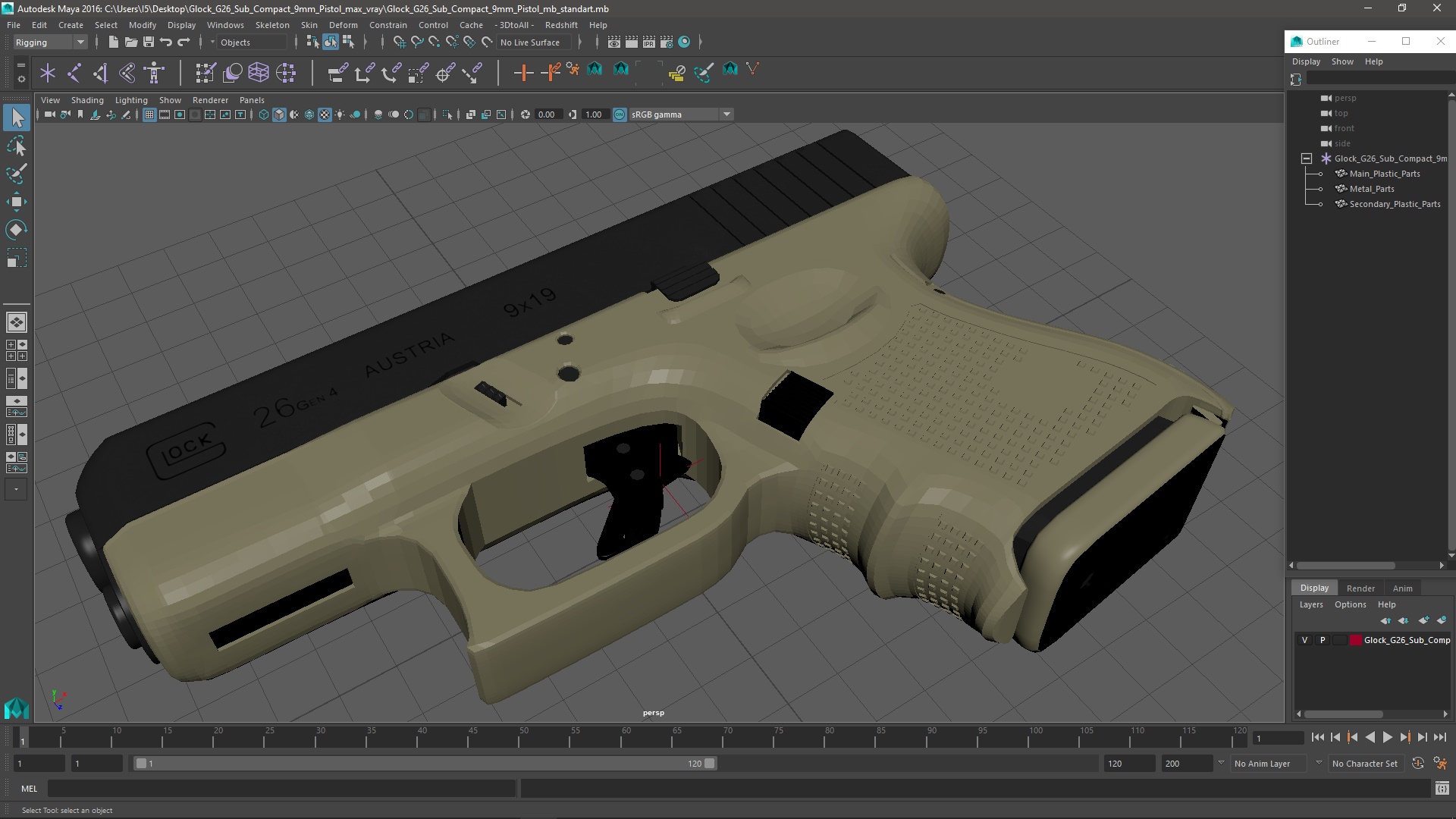Open Outliner Show menu
Screen dimensions: 1456x819
pyautogui.click(x=1342, y=61)
